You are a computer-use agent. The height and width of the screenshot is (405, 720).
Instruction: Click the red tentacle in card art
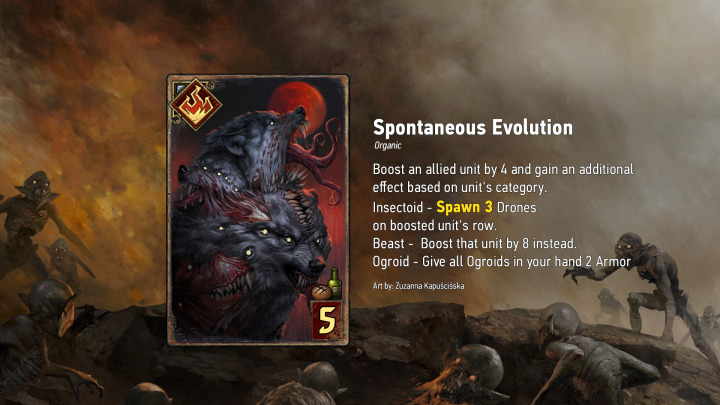click(x=321, y=158)
